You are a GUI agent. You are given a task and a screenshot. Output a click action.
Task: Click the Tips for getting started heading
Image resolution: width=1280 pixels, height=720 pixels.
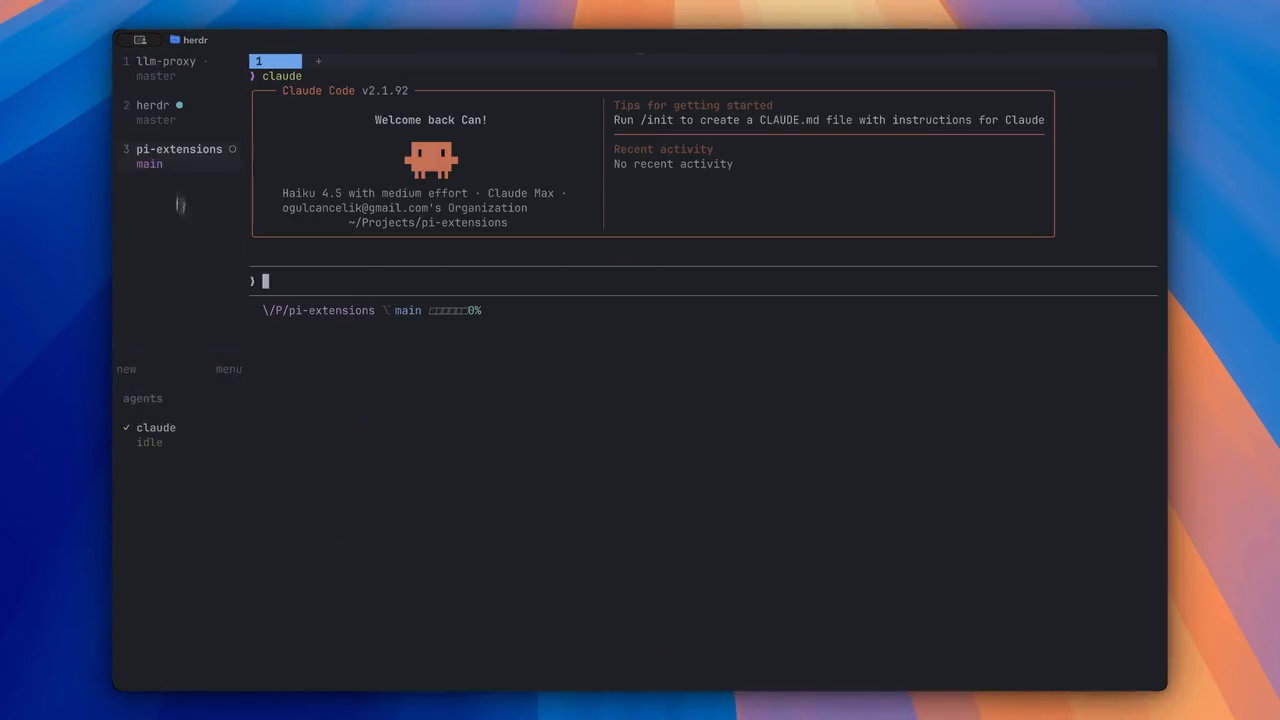point(693,105)
